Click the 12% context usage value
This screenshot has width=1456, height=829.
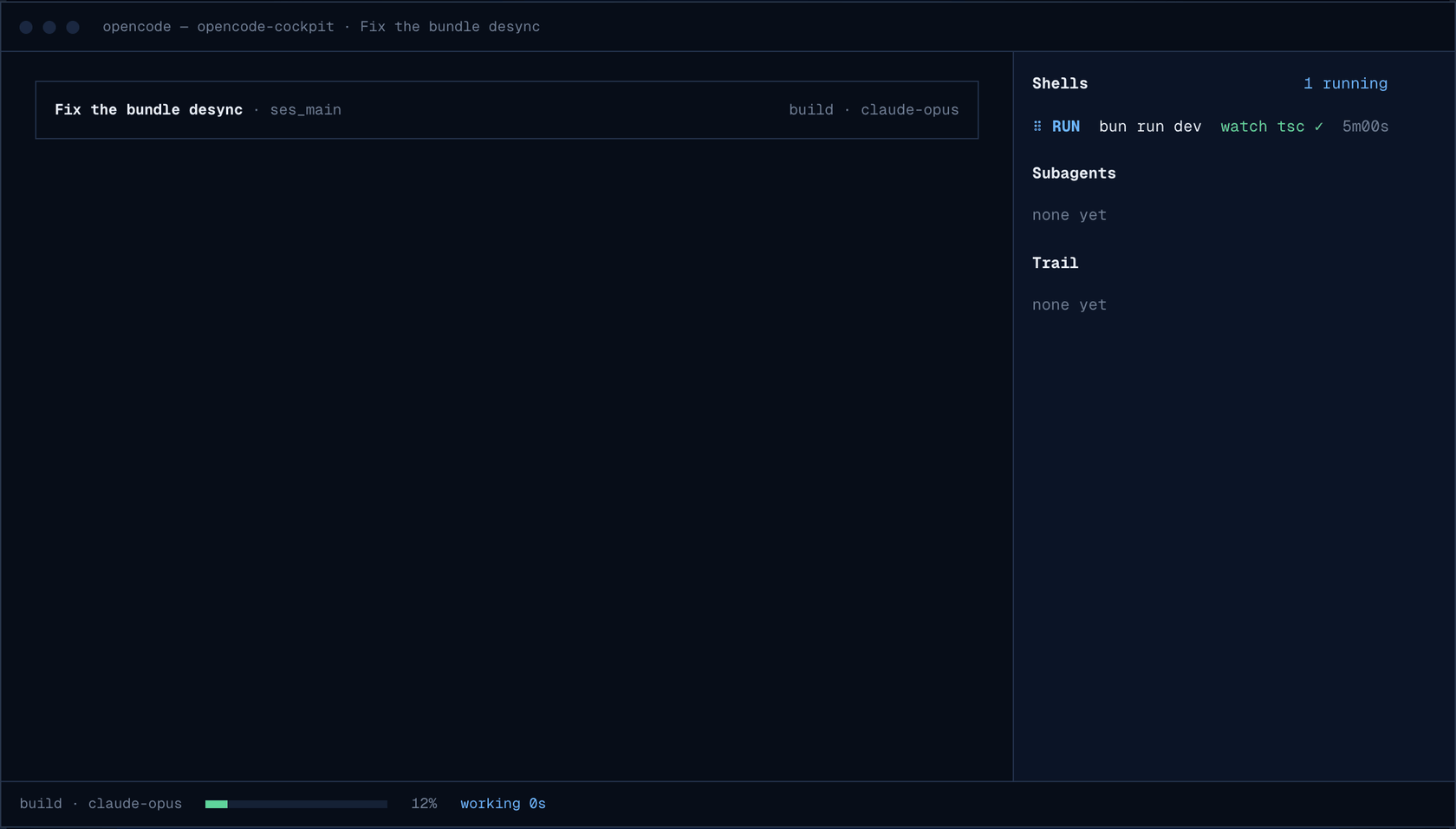pyautogui.click(x=424, y=804)
